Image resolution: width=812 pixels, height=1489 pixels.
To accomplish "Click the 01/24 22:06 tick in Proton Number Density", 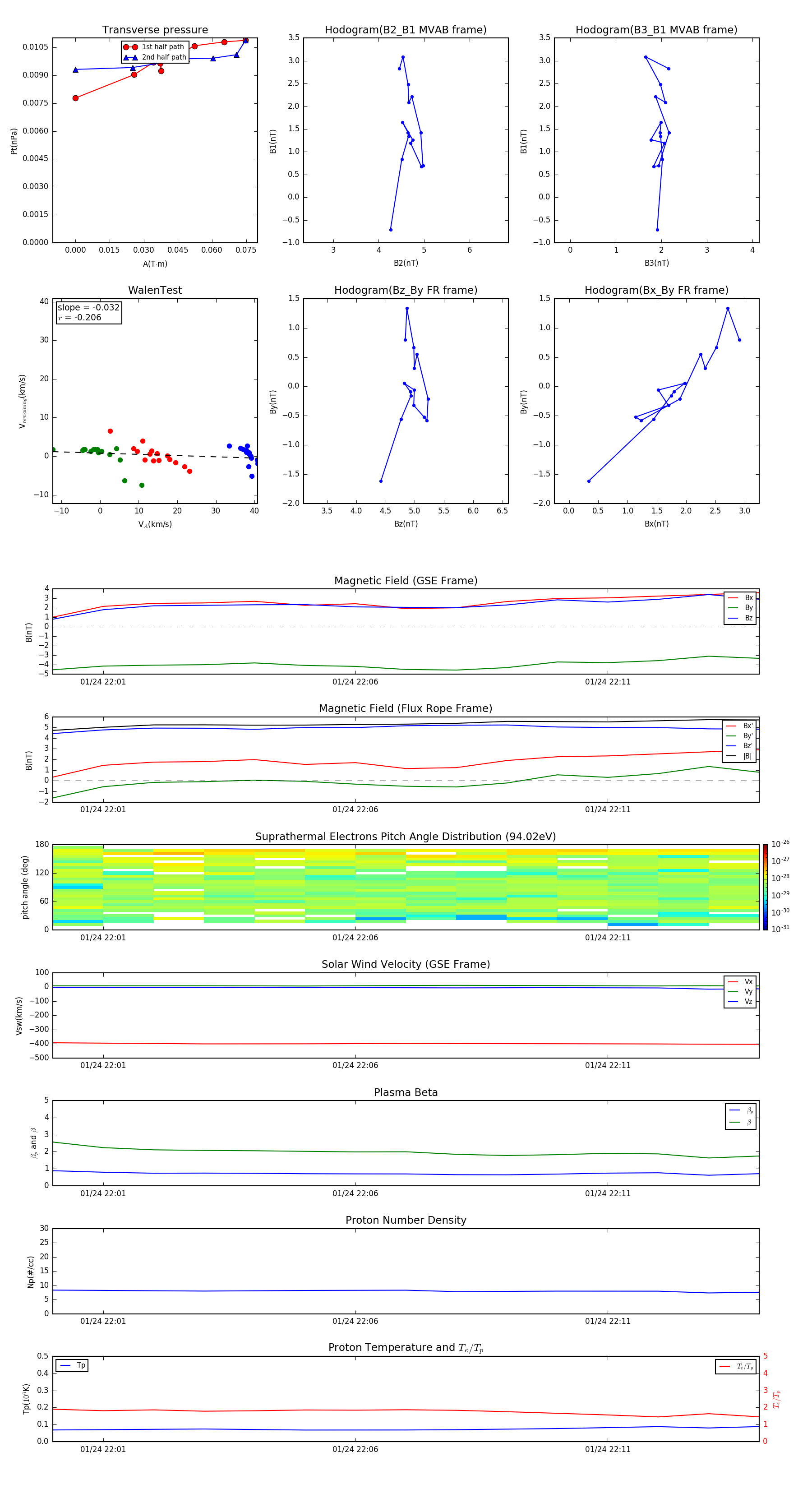I will pyautogui.click(x=355, y=1321).
